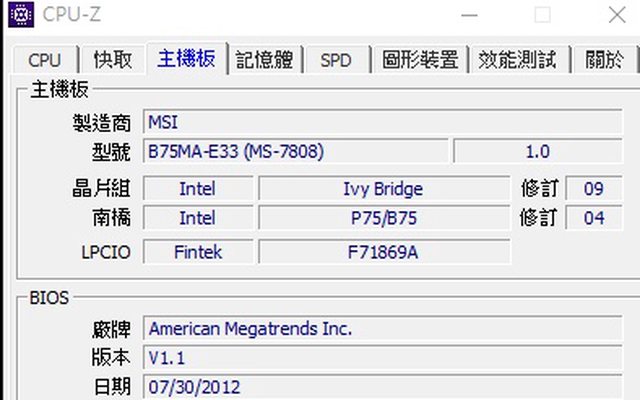Close the CPU-Z window
Viewport: 640px width, 400px height.
pos(614,15)
